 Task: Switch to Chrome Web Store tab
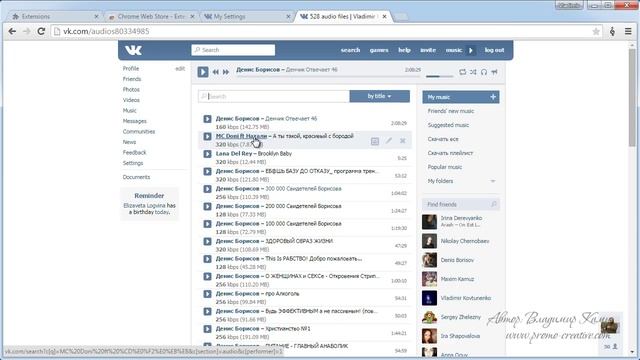(x=151, y=17)
